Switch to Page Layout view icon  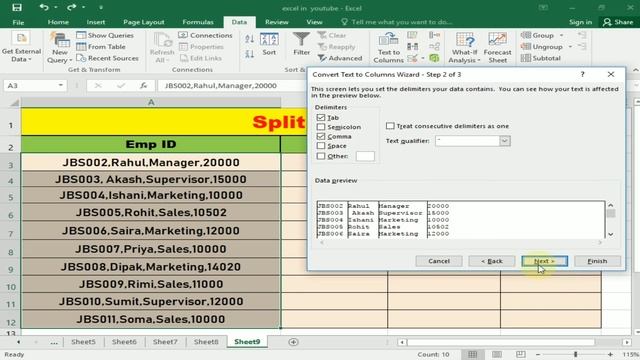point(497,354)
